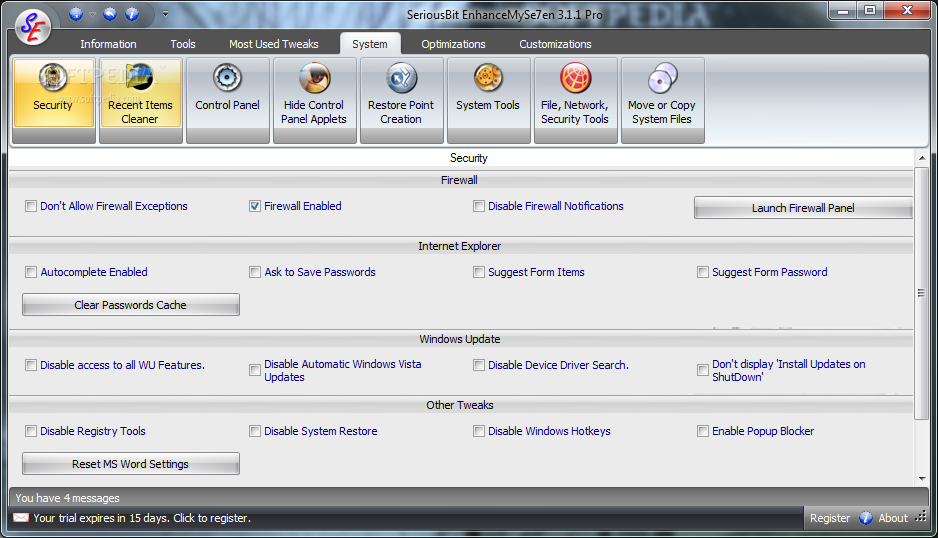
Task: Click the blue info icon in title bar
Action: pyautogui.click(x=132, y=14)
